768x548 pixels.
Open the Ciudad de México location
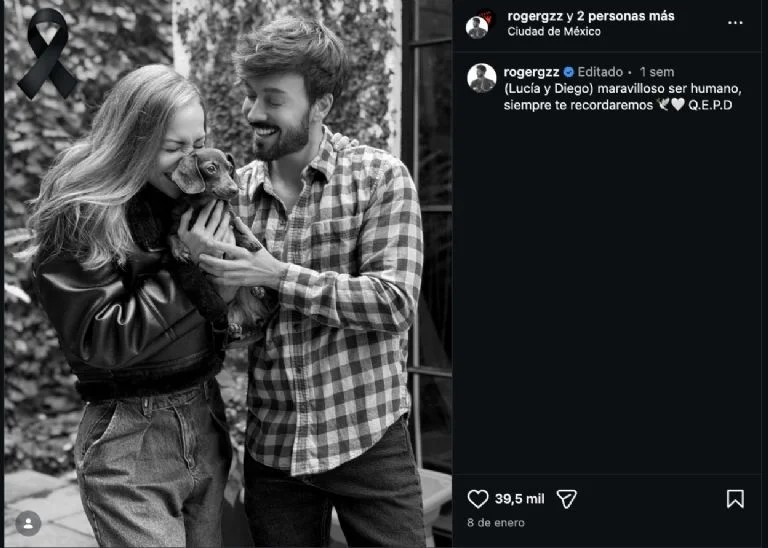[554, 32]
